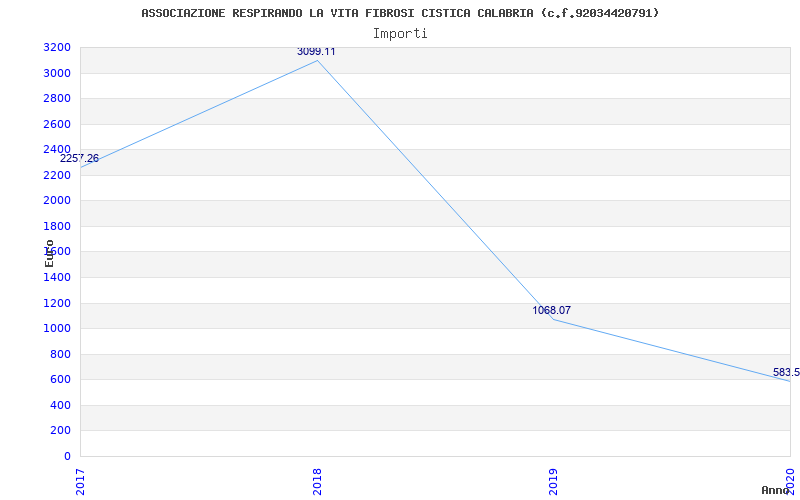Click the 1400 y-axis value

[57, 278]
